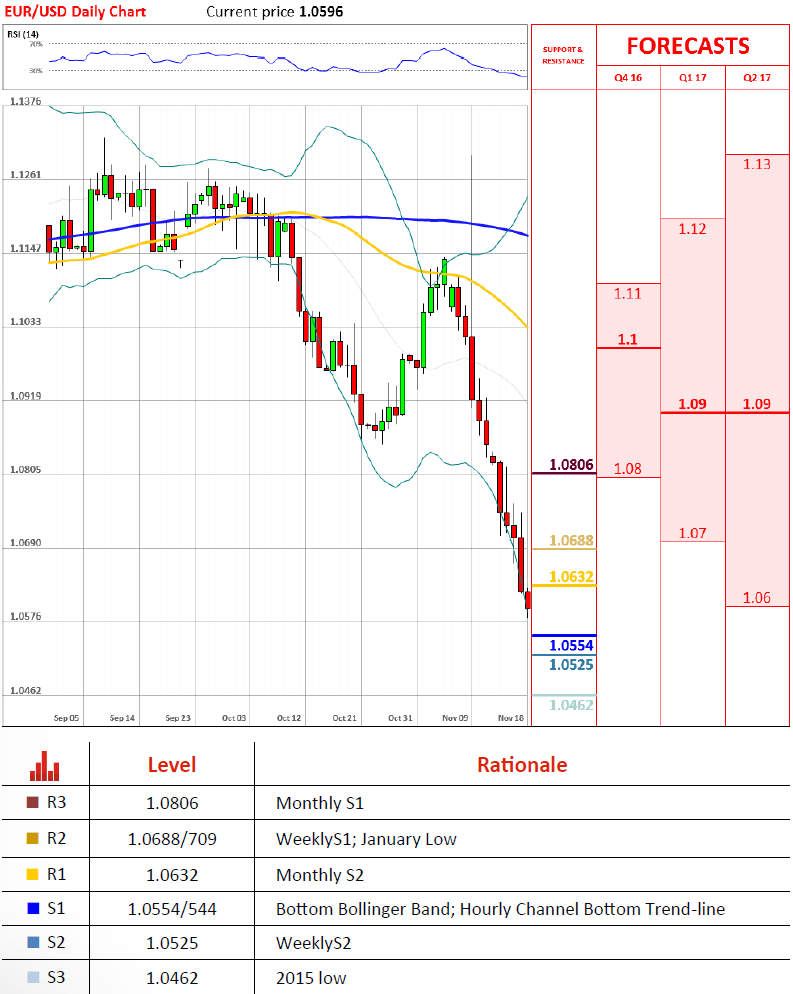The height and width of the screenshot is (994, 793).
Task: Click the FORECASTS heading
Action: tap(688, 46)
